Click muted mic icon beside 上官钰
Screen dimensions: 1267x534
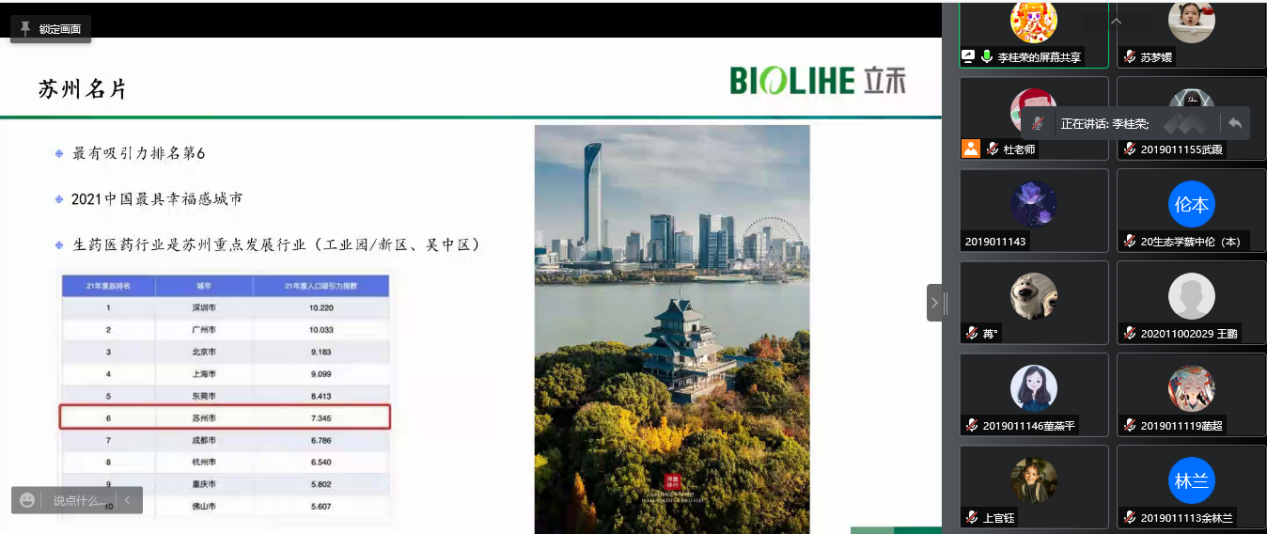coord(971,517)
